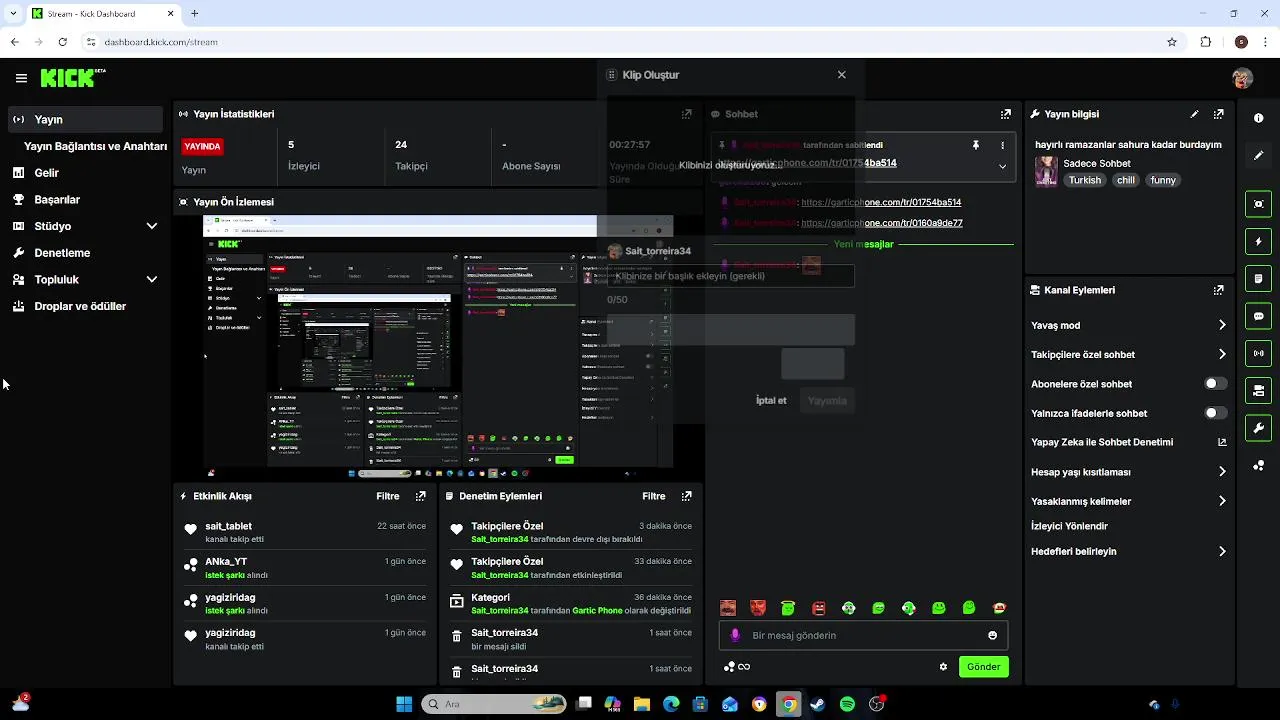The image size is (1280, 720).
Task: Click the Sadece Sohbet category thumbnail
Action: pos(1046,171)
